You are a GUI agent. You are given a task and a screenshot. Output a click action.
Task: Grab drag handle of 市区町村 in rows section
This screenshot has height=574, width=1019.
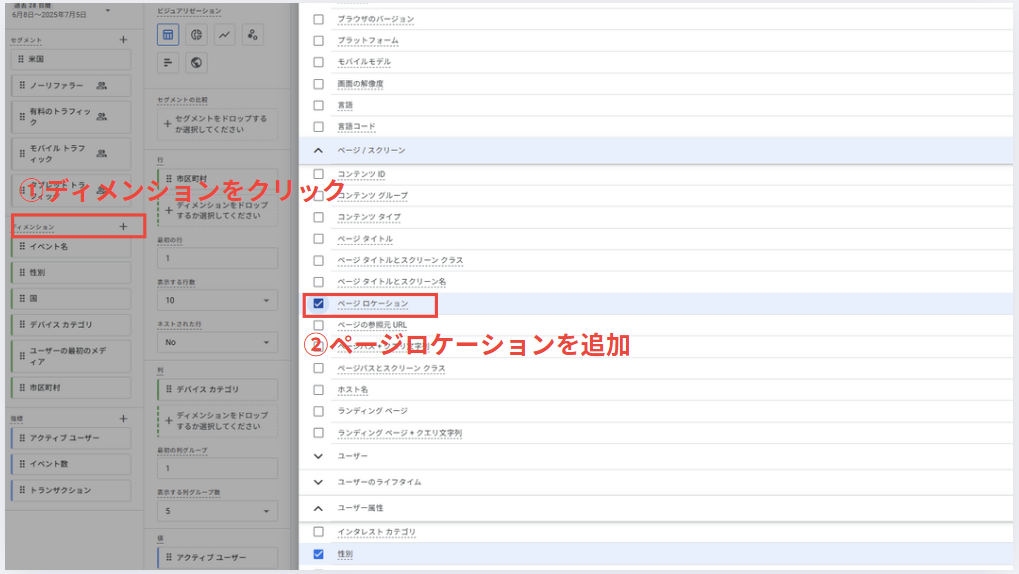(168, 178)
